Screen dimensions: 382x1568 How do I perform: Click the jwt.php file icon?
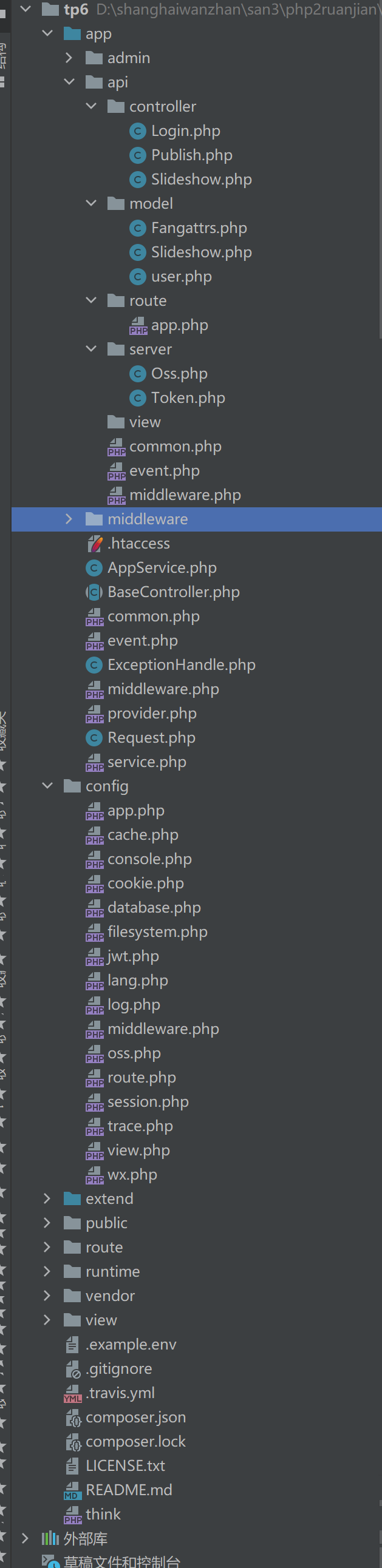pyautogui.click(x=94, y=957)
